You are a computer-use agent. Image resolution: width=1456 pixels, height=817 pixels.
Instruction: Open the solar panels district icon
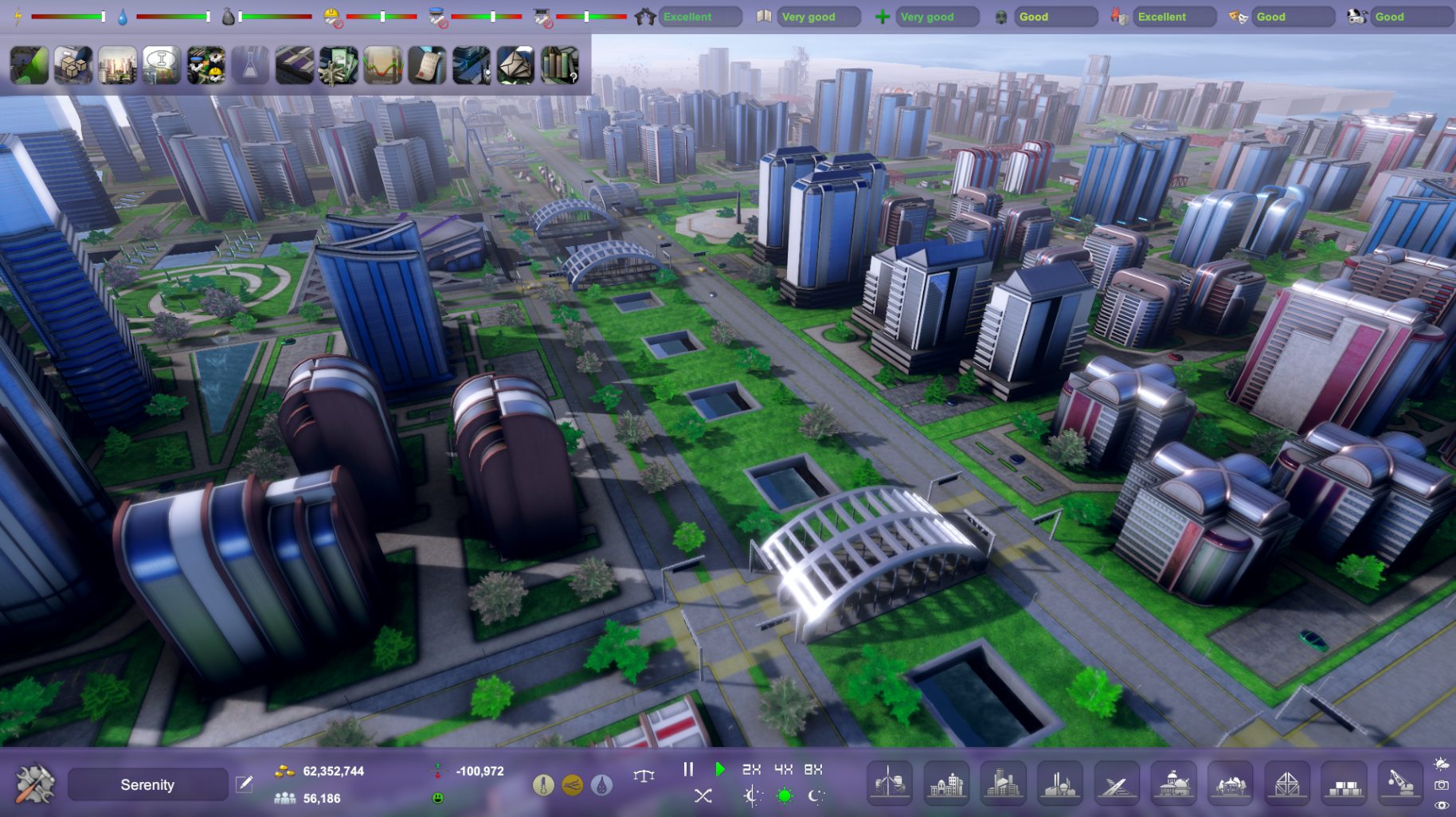point(295,64)
